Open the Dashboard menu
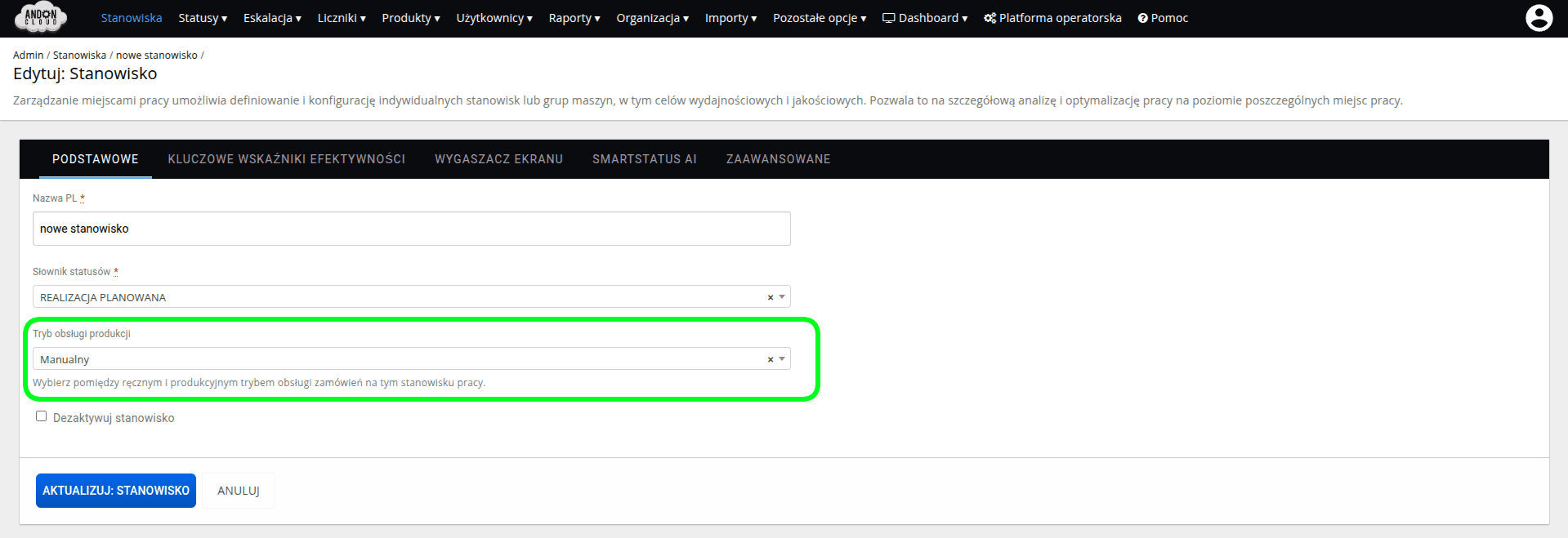Image resolution: width=1568 pixels, height=538 pixels. pos(925,18)
